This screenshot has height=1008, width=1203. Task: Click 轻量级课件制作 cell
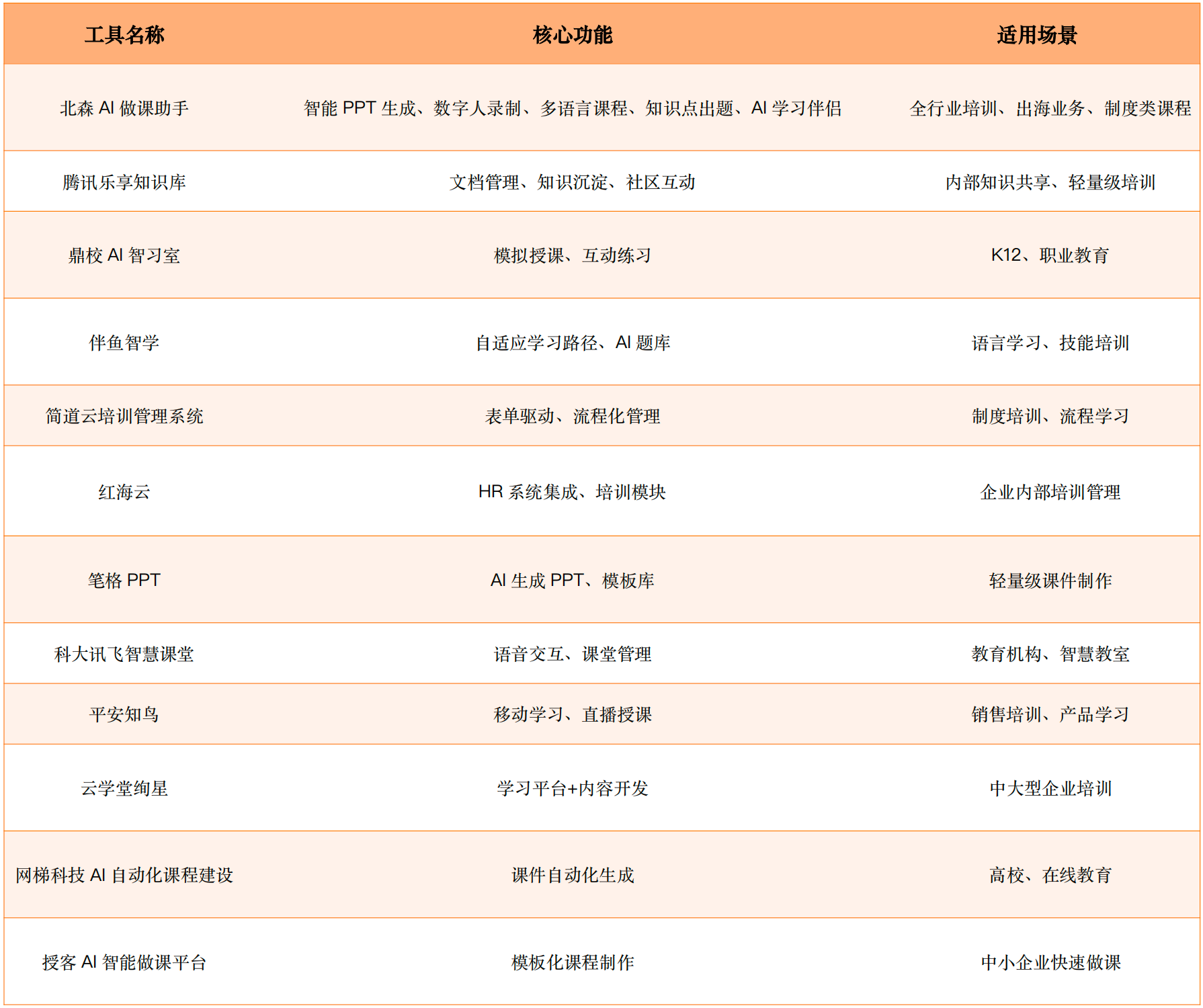(1050, 580)
